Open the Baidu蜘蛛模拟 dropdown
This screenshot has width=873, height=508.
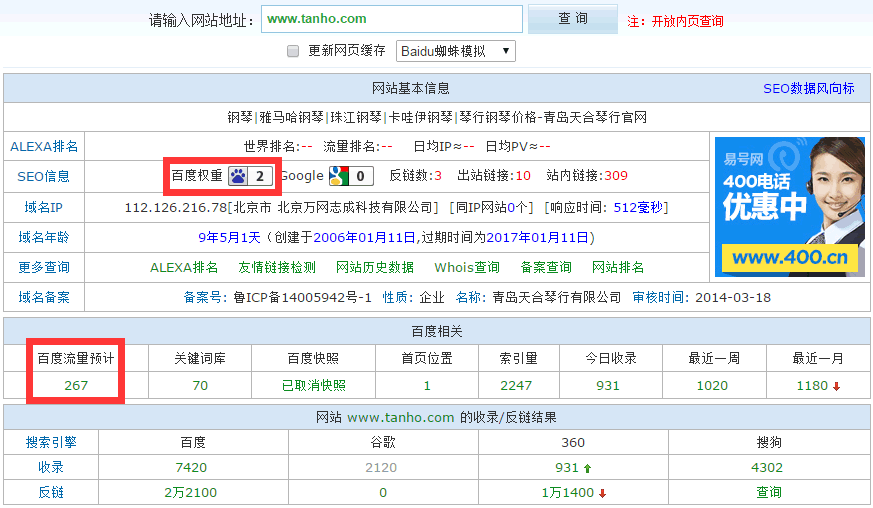tap(455, 51)
